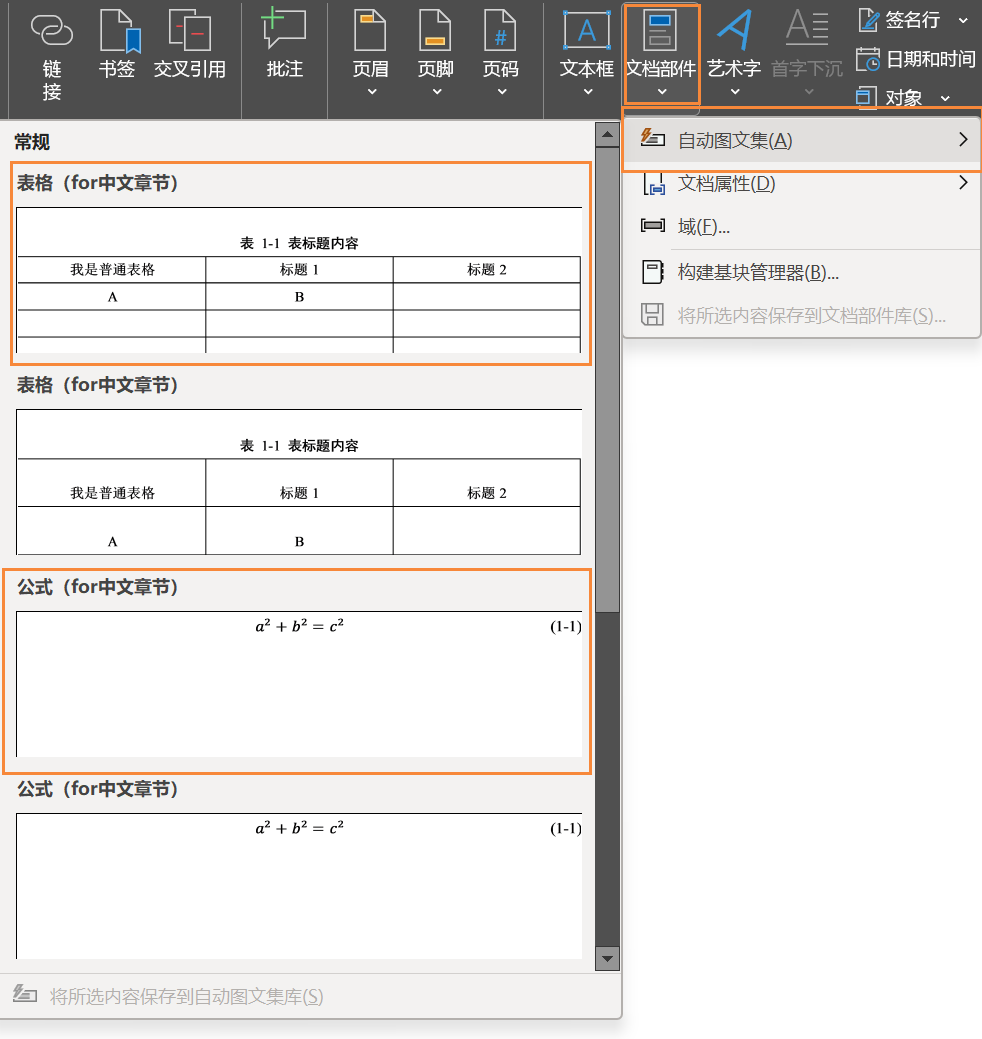This screenshot has width=982, height=1039.
Task: Click the 页码 page number icon
Action: click(500, 30)
